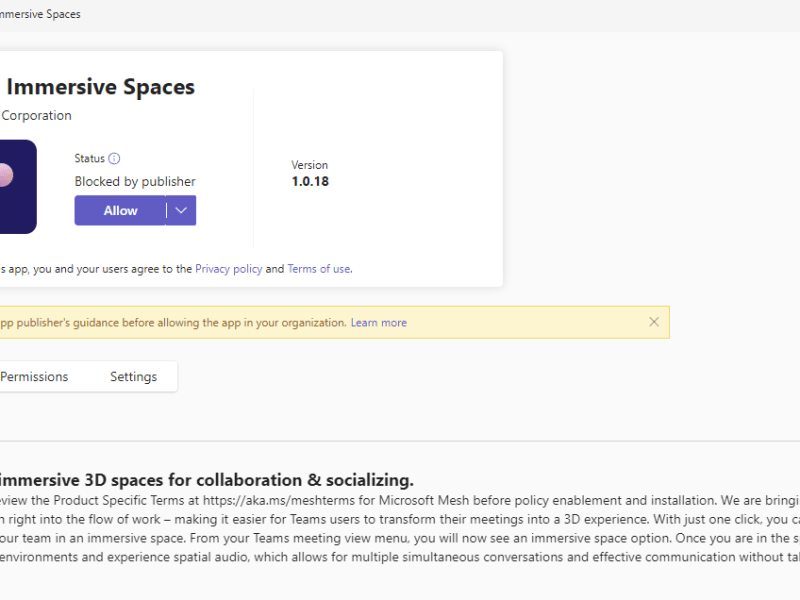Open the Privacy policy link

pos(229,268)
